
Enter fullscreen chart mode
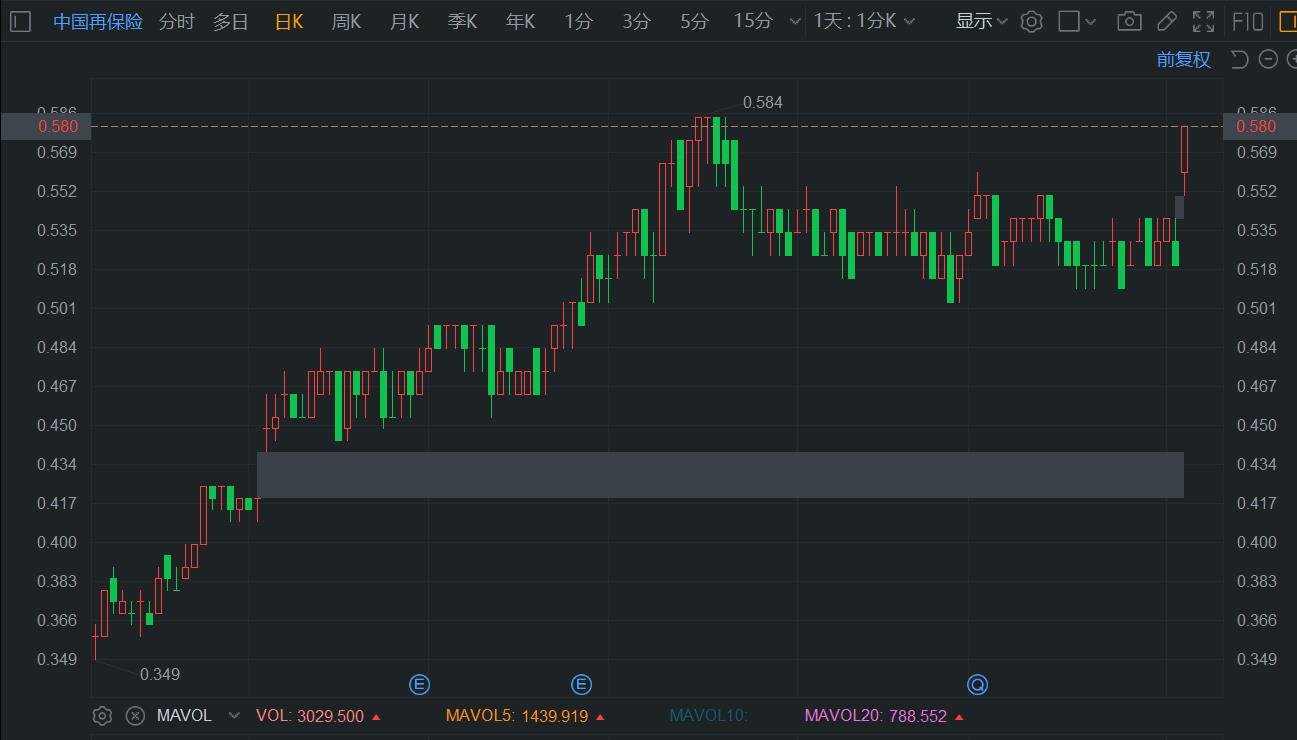click(x=1204, y=21)
